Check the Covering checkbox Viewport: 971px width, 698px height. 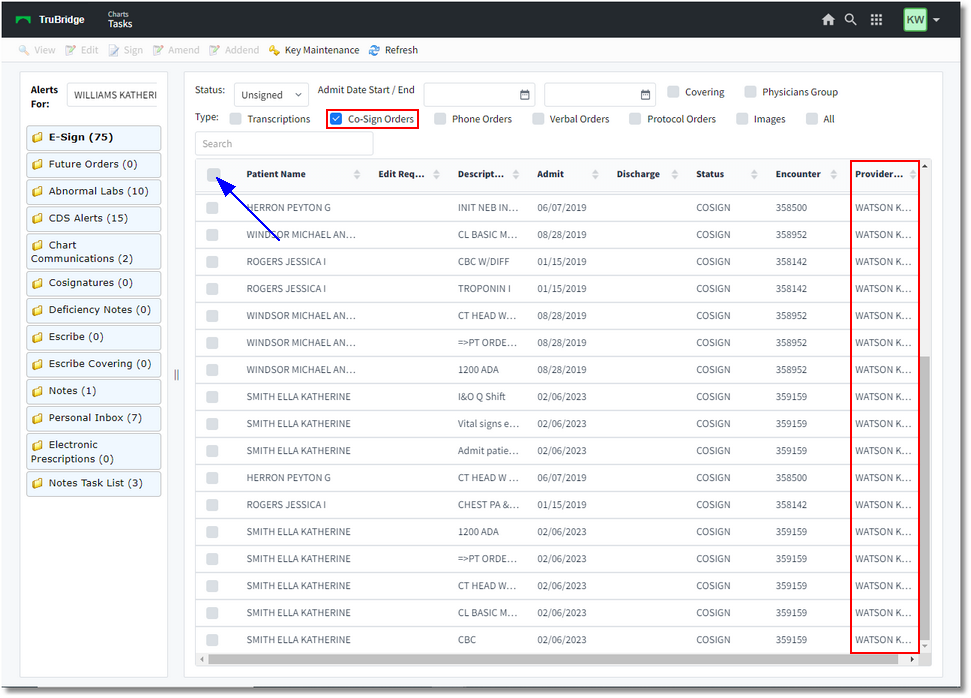pos(673,92)
